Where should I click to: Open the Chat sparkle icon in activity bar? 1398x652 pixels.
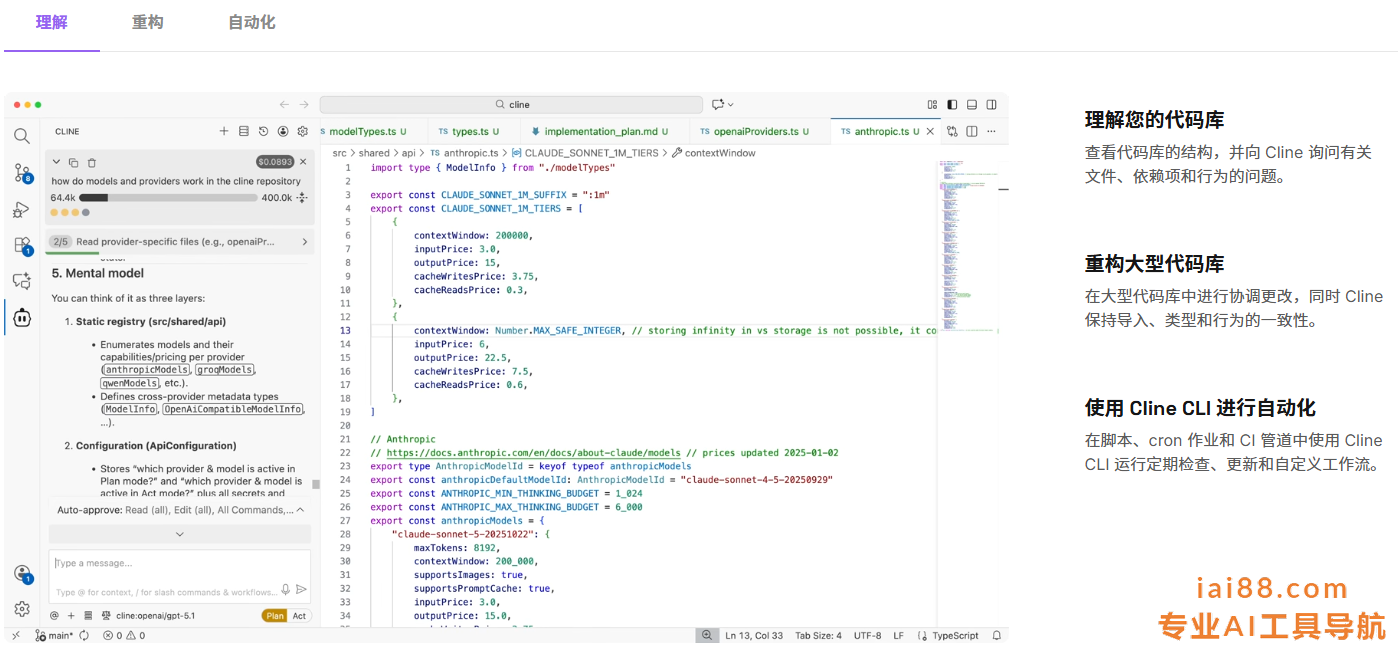[x=21, y=281]
